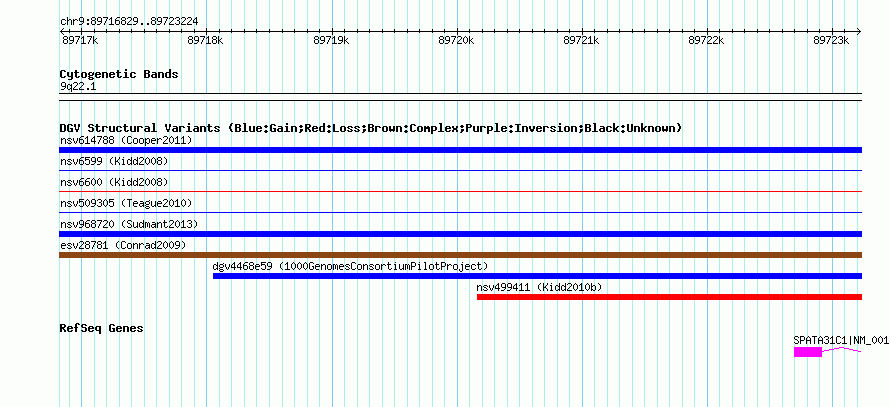Click the DGV Structural Variants track heading
Image resolution: width=890 pixels, height=407 pixels.
pyautogui.click(x=370, y=128)
